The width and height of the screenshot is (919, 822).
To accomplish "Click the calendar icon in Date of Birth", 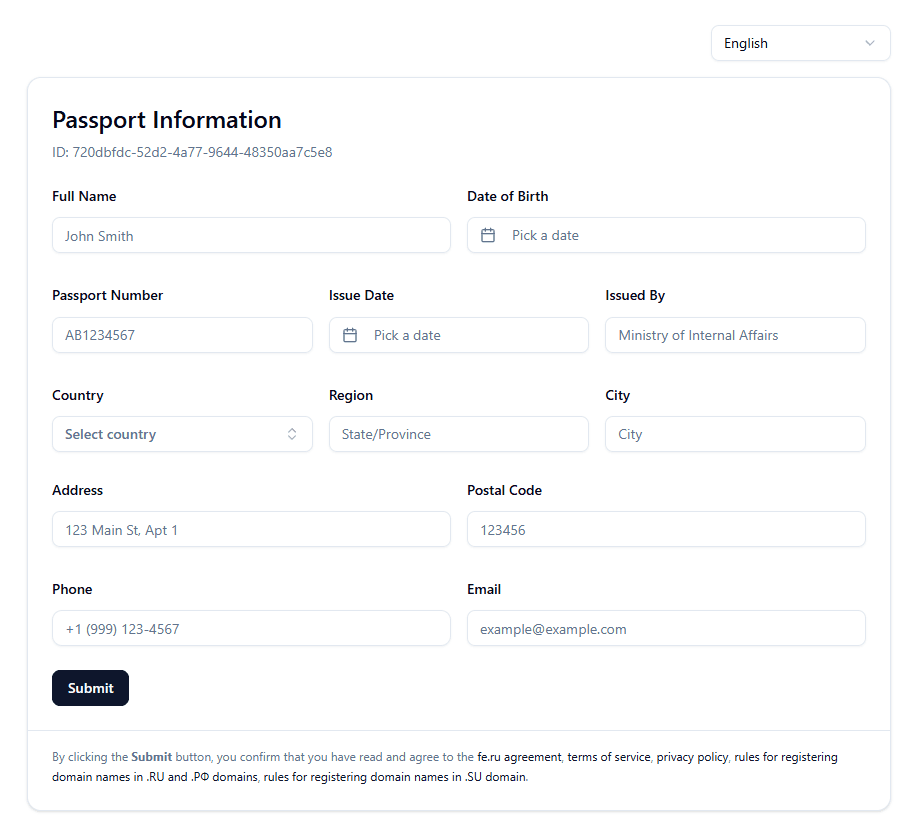I will [488, 235].
